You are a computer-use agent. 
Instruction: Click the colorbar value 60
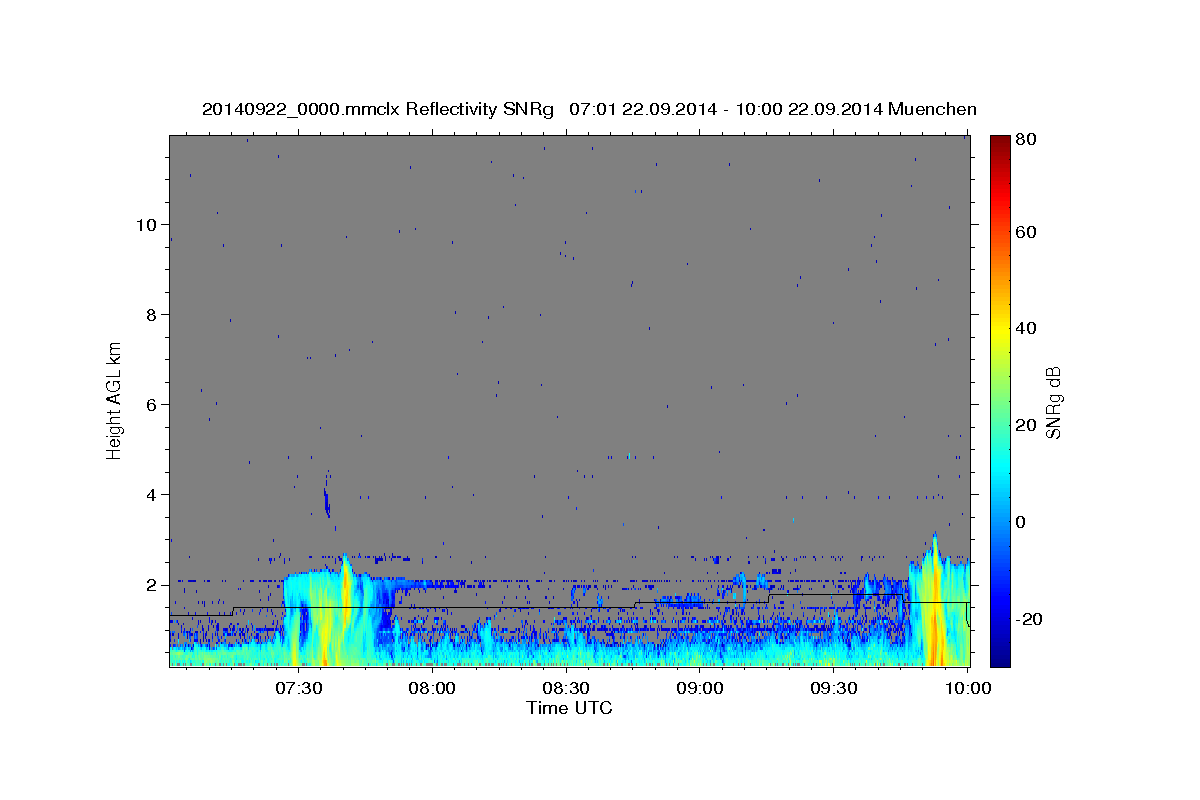coord(1025,232)
